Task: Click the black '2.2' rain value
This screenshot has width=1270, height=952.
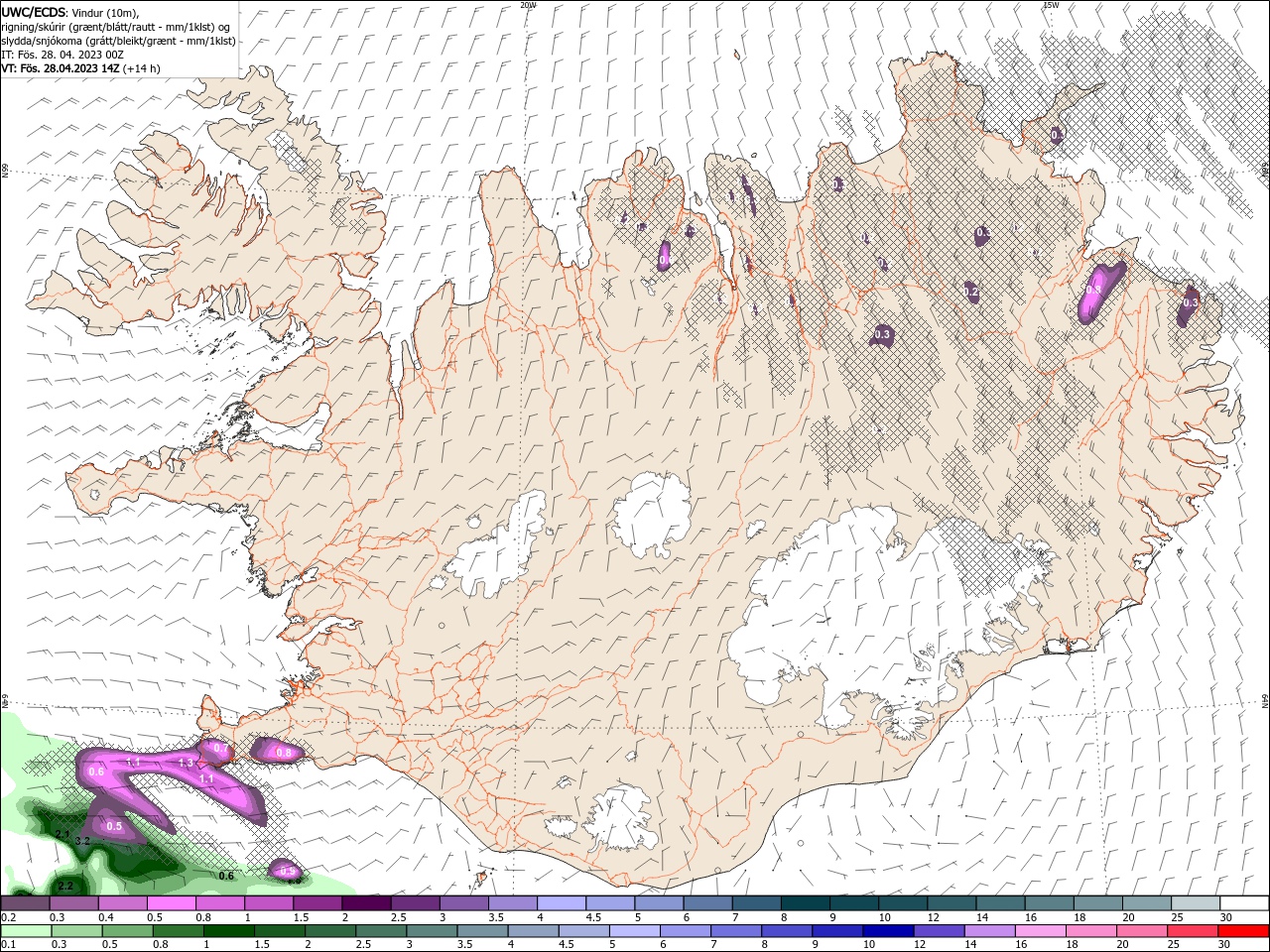Action: tap(65, 886)
